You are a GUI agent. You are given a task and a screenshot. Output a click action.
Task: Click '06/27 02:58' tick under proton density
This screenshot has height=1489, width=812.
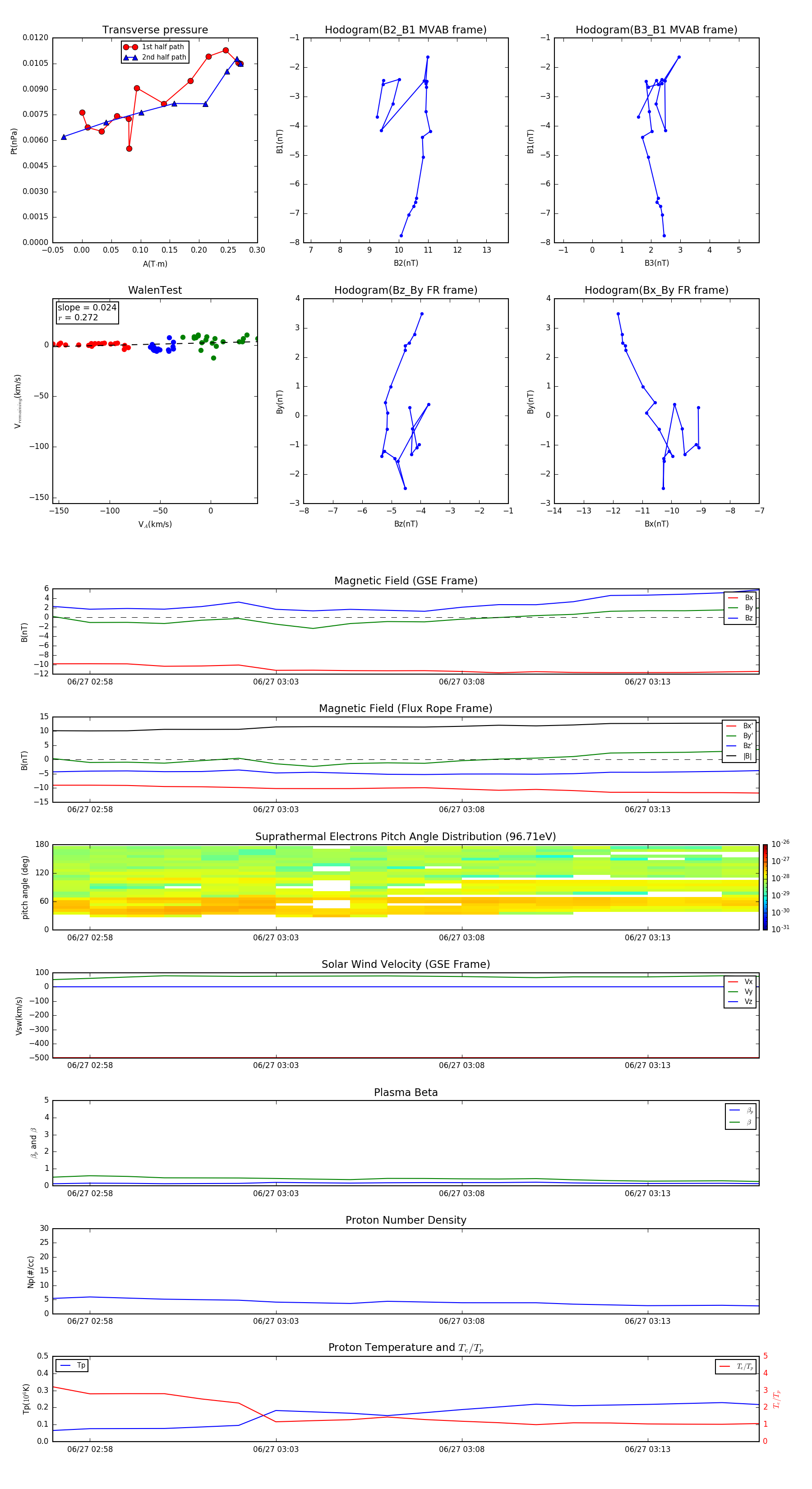90,1321
